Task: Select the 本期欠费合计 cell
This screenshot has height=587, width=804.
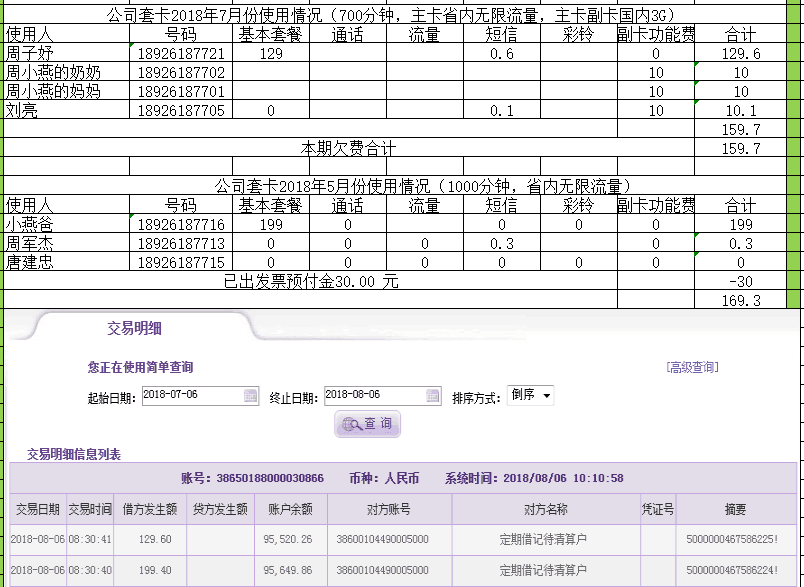Action: (x=349, y=148)
